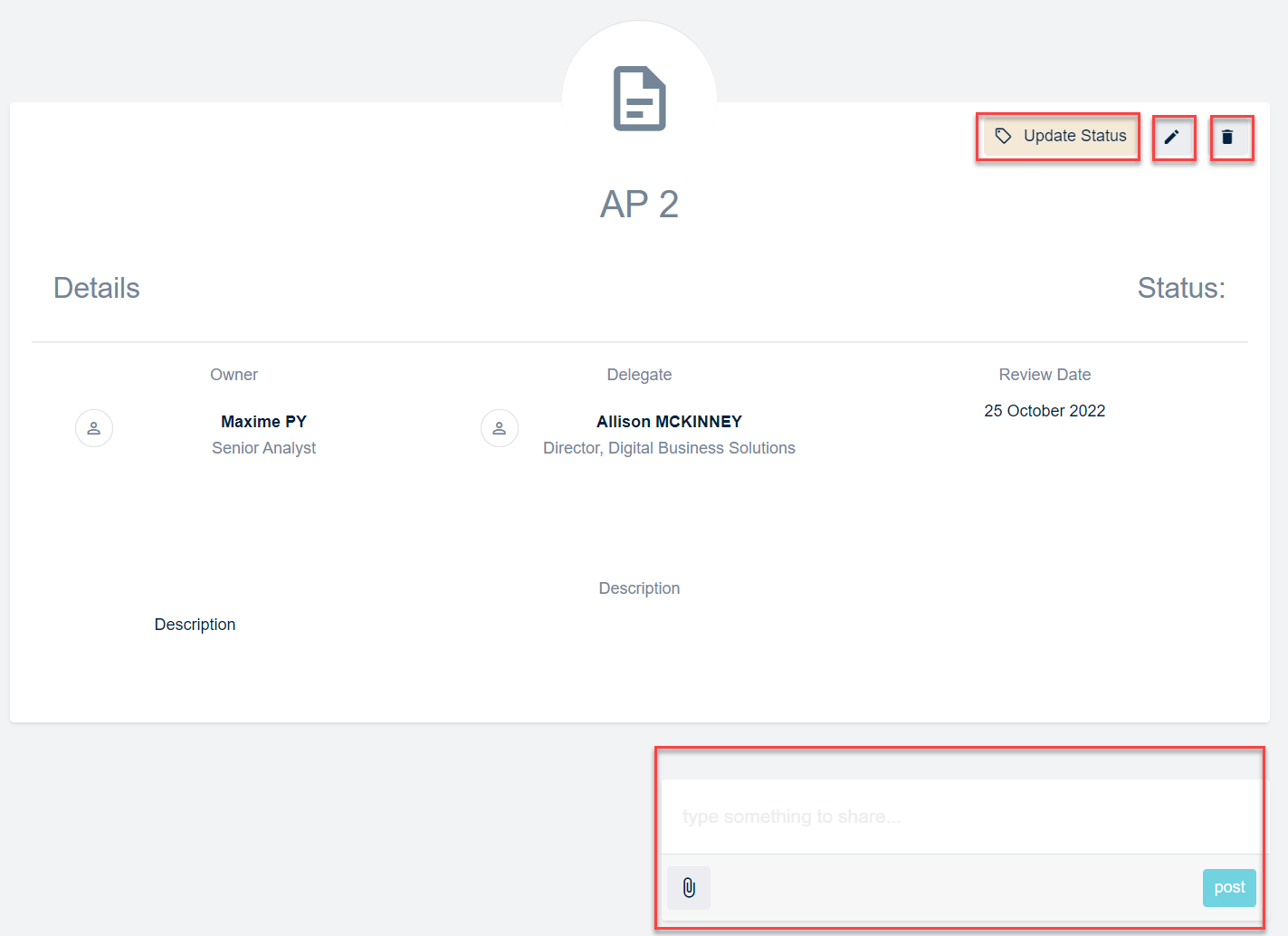Image resolution: width=1288 pixels, height=936 pixels.
Task: Click the 25 October 2022 review date
Action: pos(1045,411)
